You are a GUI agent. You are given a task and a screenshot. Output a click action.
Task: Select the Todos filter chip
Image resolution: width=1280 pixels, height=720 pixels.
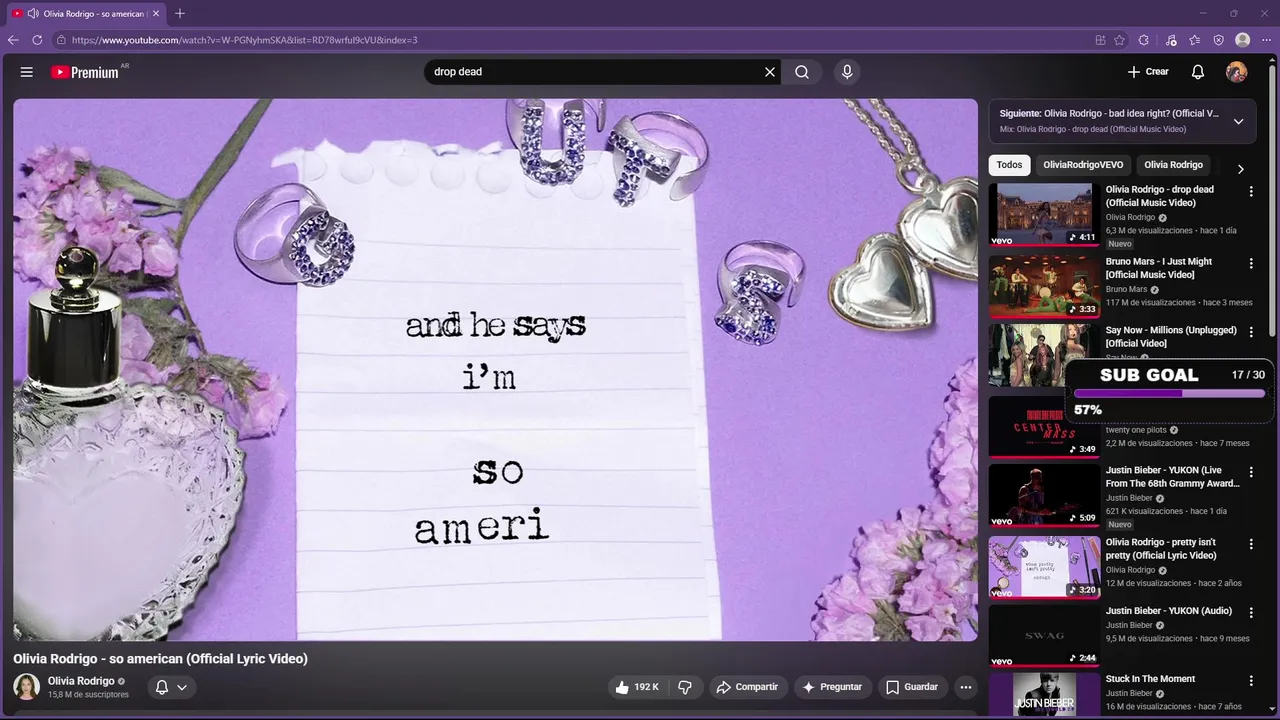[x=1009, y=165]
